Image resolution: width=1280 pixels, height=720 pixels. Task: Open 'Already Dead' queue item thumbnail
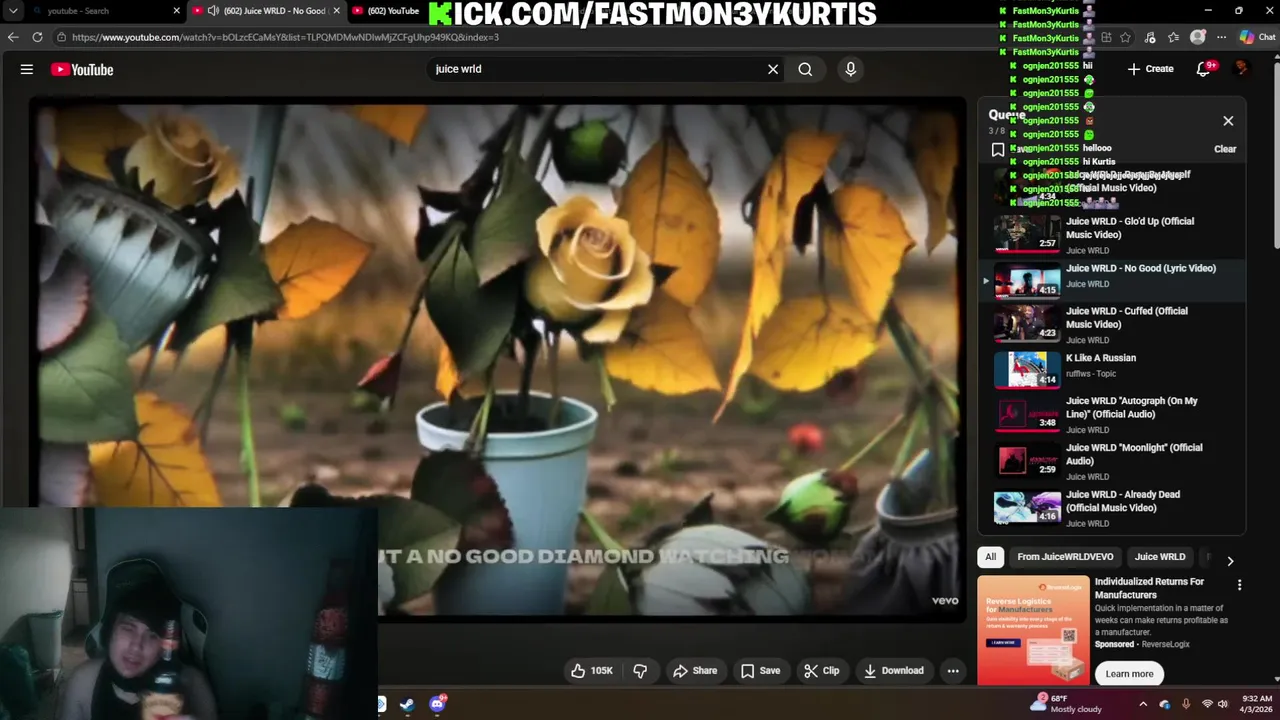[x=1027, y=507]
